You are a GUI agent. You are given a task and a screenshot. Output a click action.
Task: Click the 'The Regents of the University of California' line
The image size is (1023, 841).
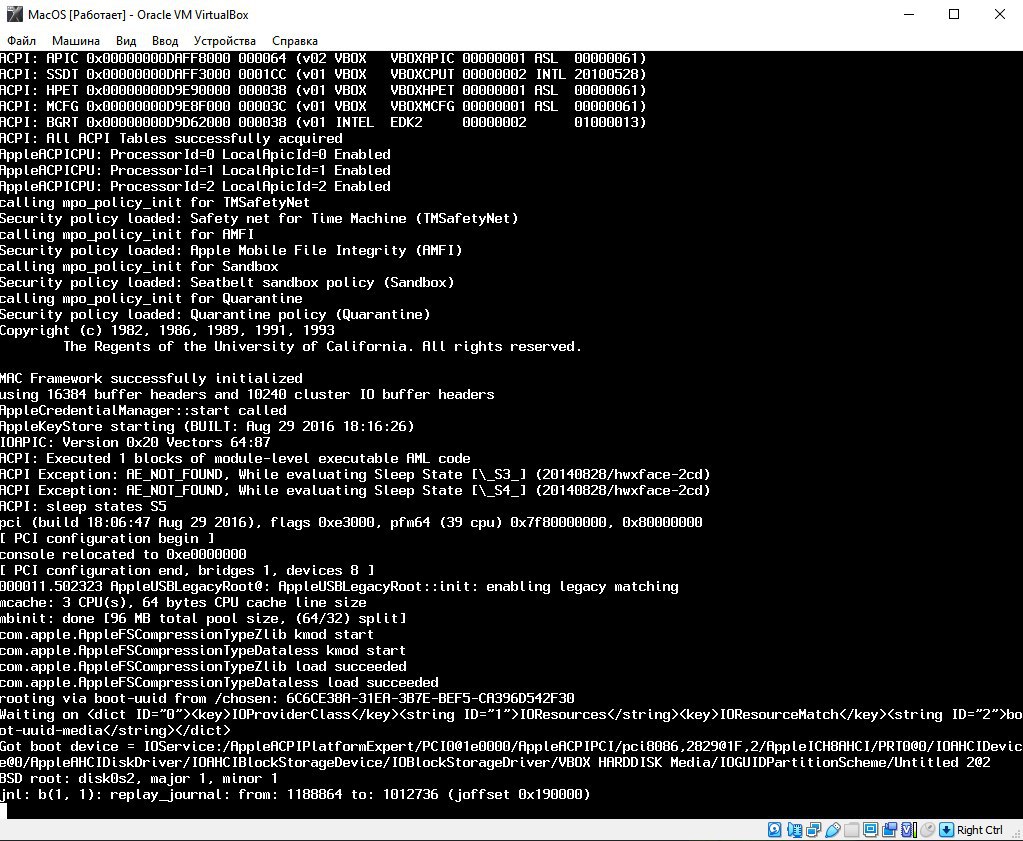[322, 346]
